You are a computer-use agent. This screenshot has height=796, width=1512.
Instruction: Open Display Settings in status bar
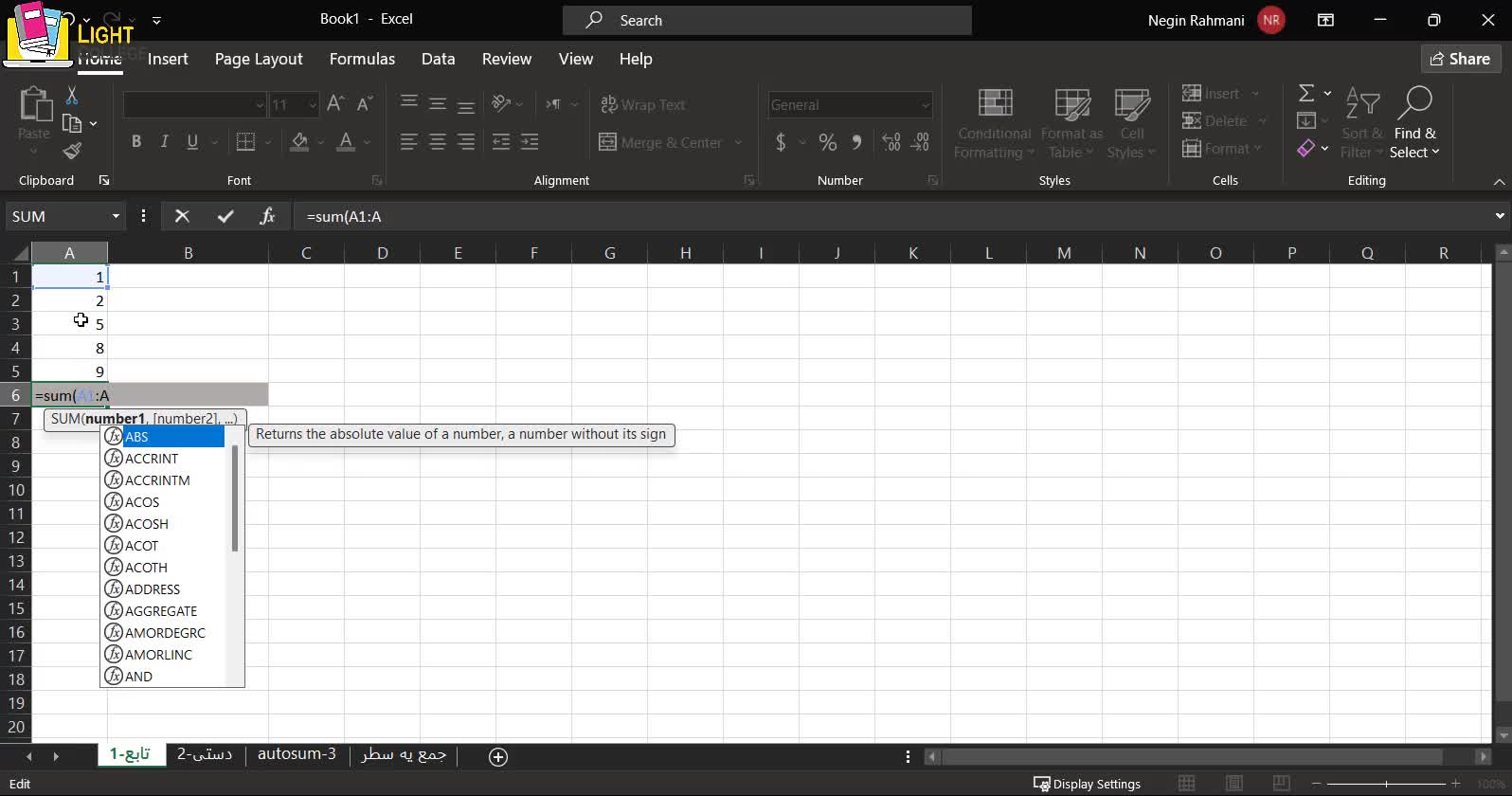1087,784
